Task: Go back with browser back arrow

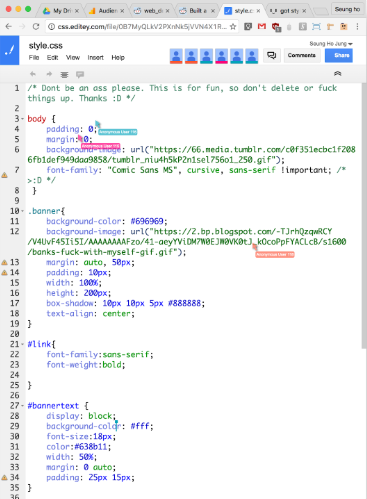Action: [x=9, y=26]
